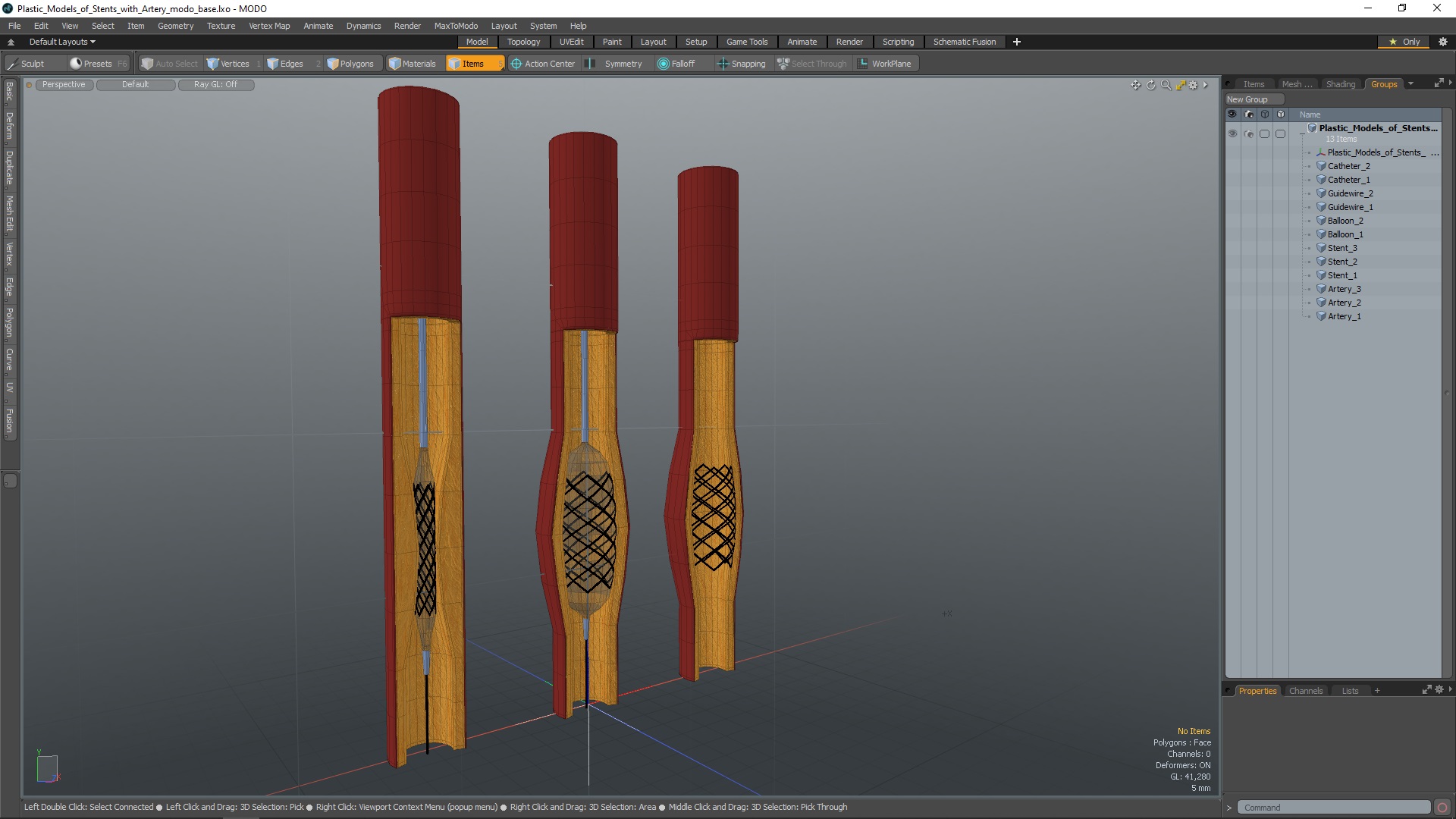This screenshot has width=1456, height=819.
Task: Open the Default Layouts dropdown
Action: click(x=62, y=42)
